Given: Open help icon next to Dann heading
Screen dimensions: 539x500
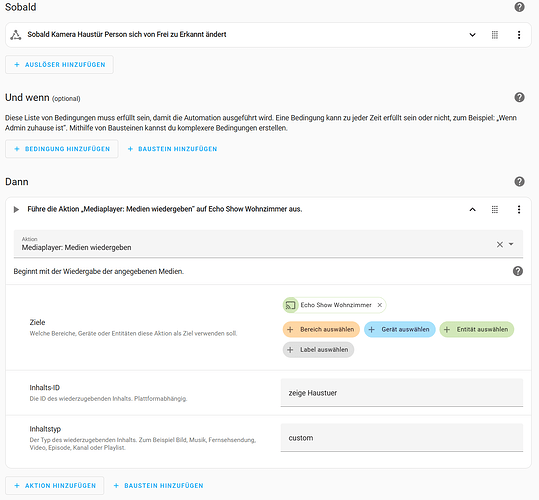Looking at the screenshot, I should [519, 182].
